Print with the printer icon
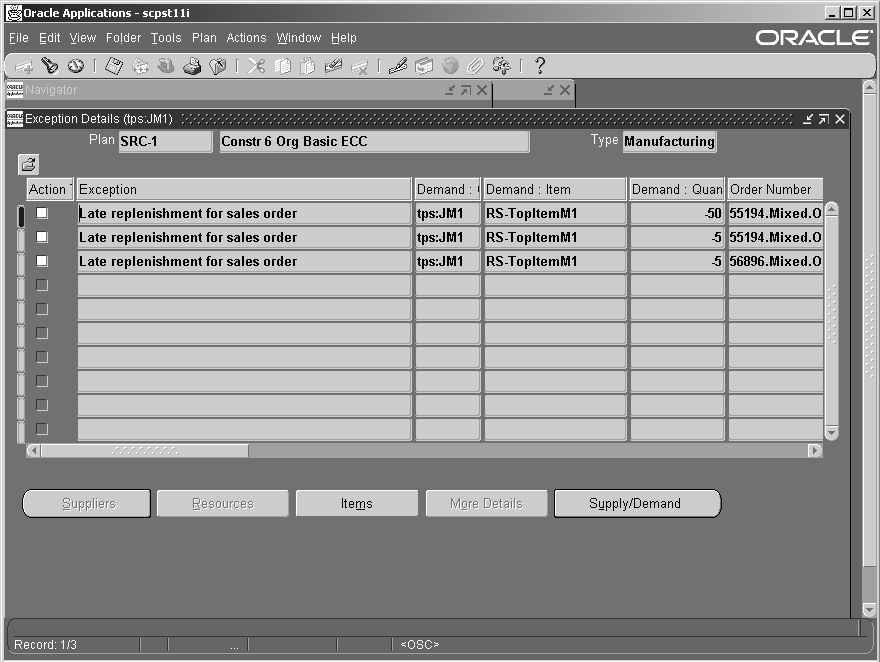This screenshot has height=662, width=880. 192,66
